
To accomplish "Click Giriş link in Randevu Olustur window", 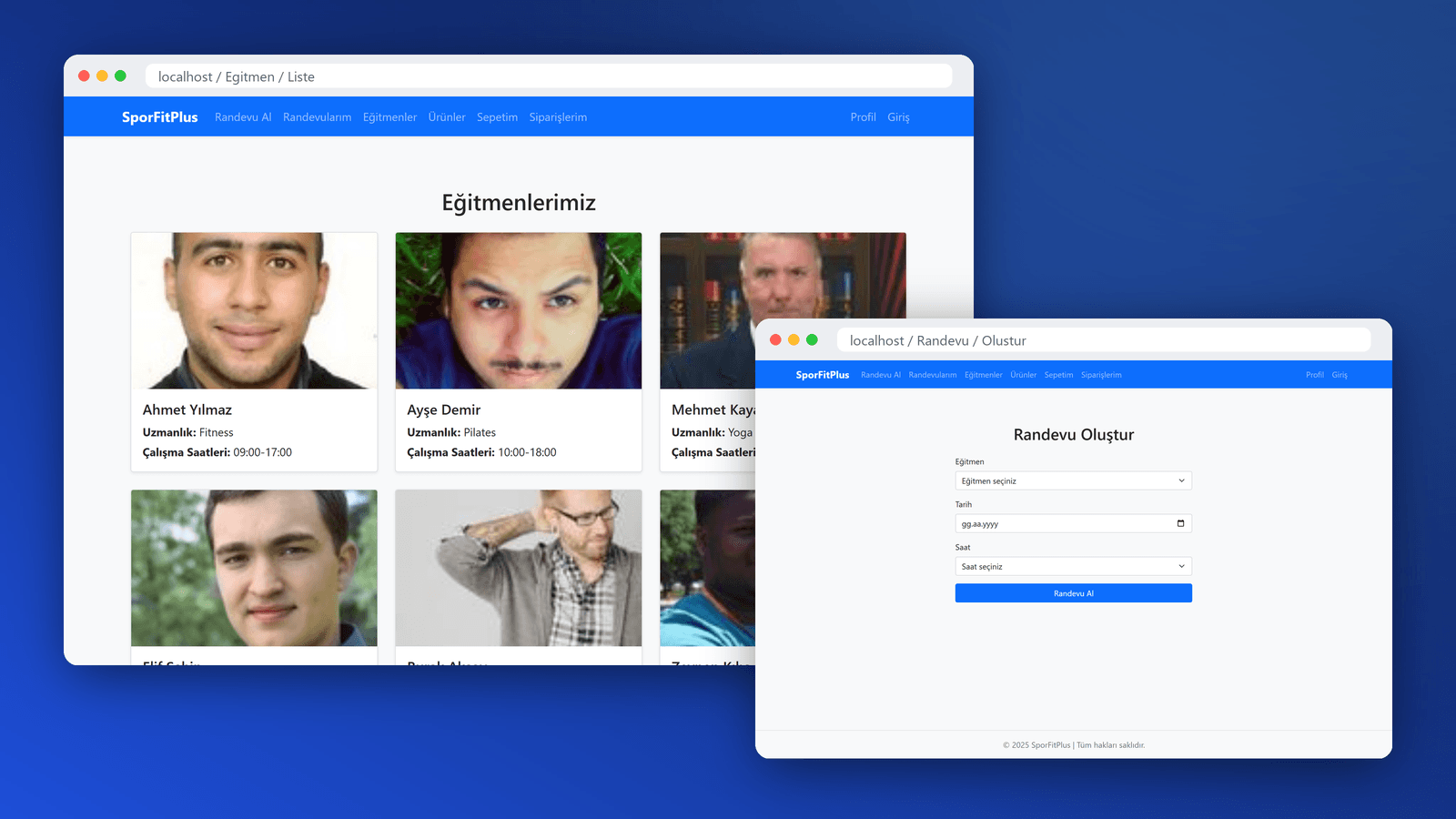I will (x=1340, y=375).
